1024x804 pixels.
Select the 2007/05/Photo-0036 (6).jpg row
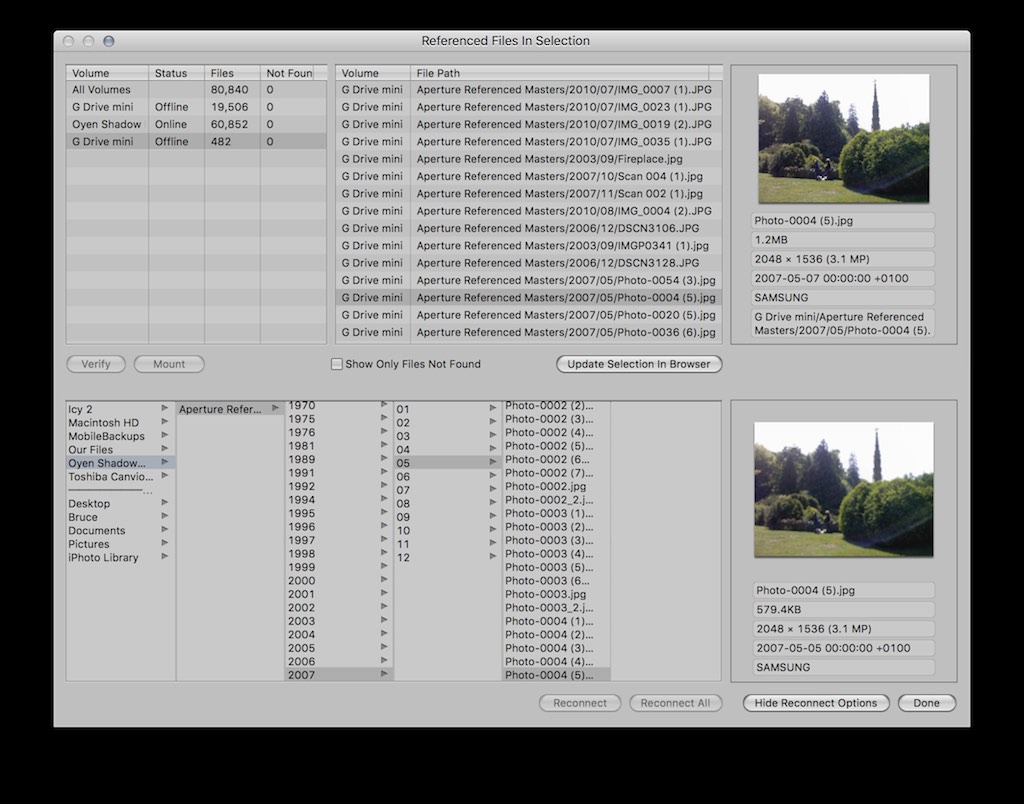[x=529, y=332]
